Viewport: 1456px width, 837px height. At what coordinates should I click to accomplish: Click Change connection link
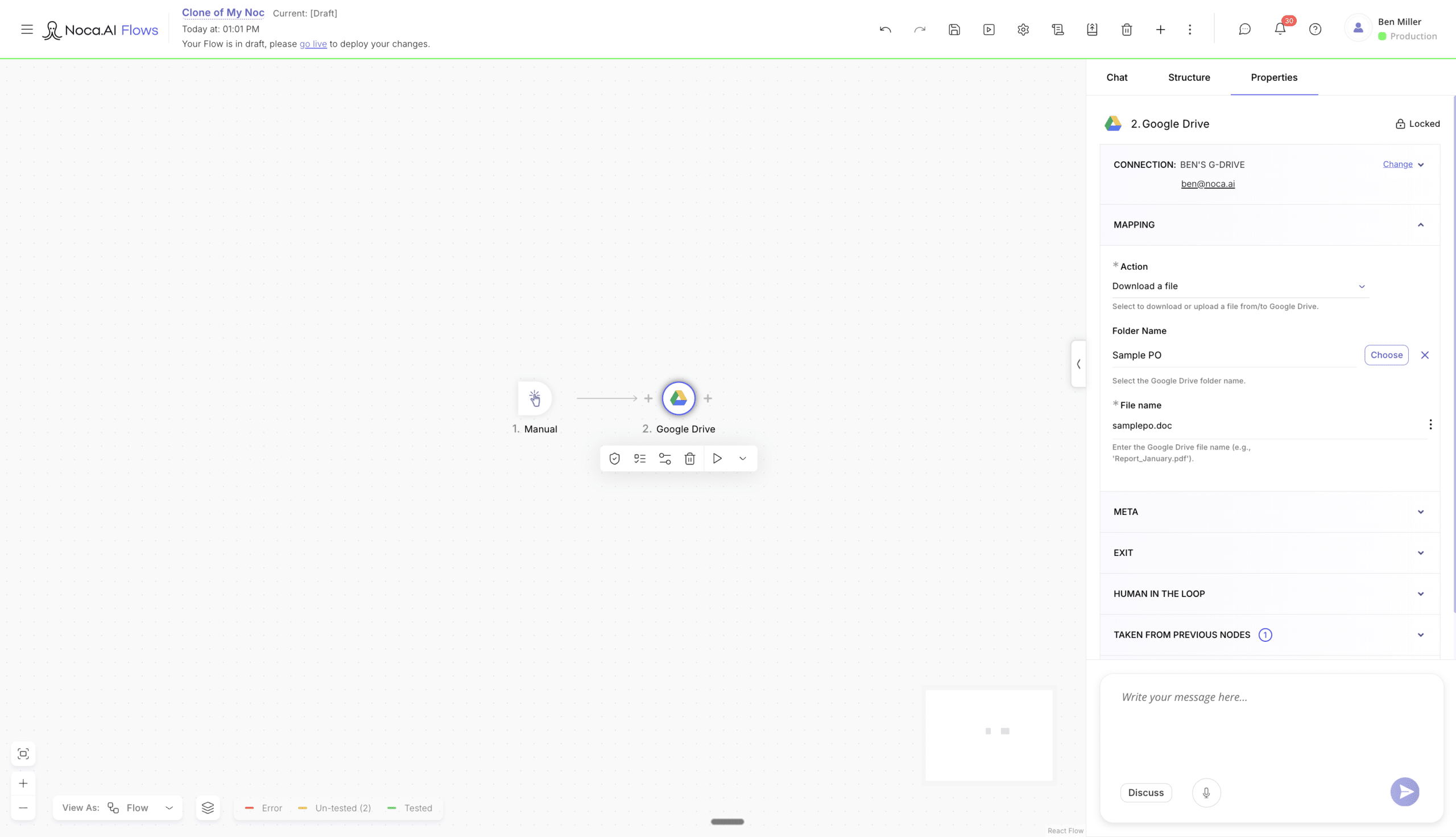[1397, 164]
